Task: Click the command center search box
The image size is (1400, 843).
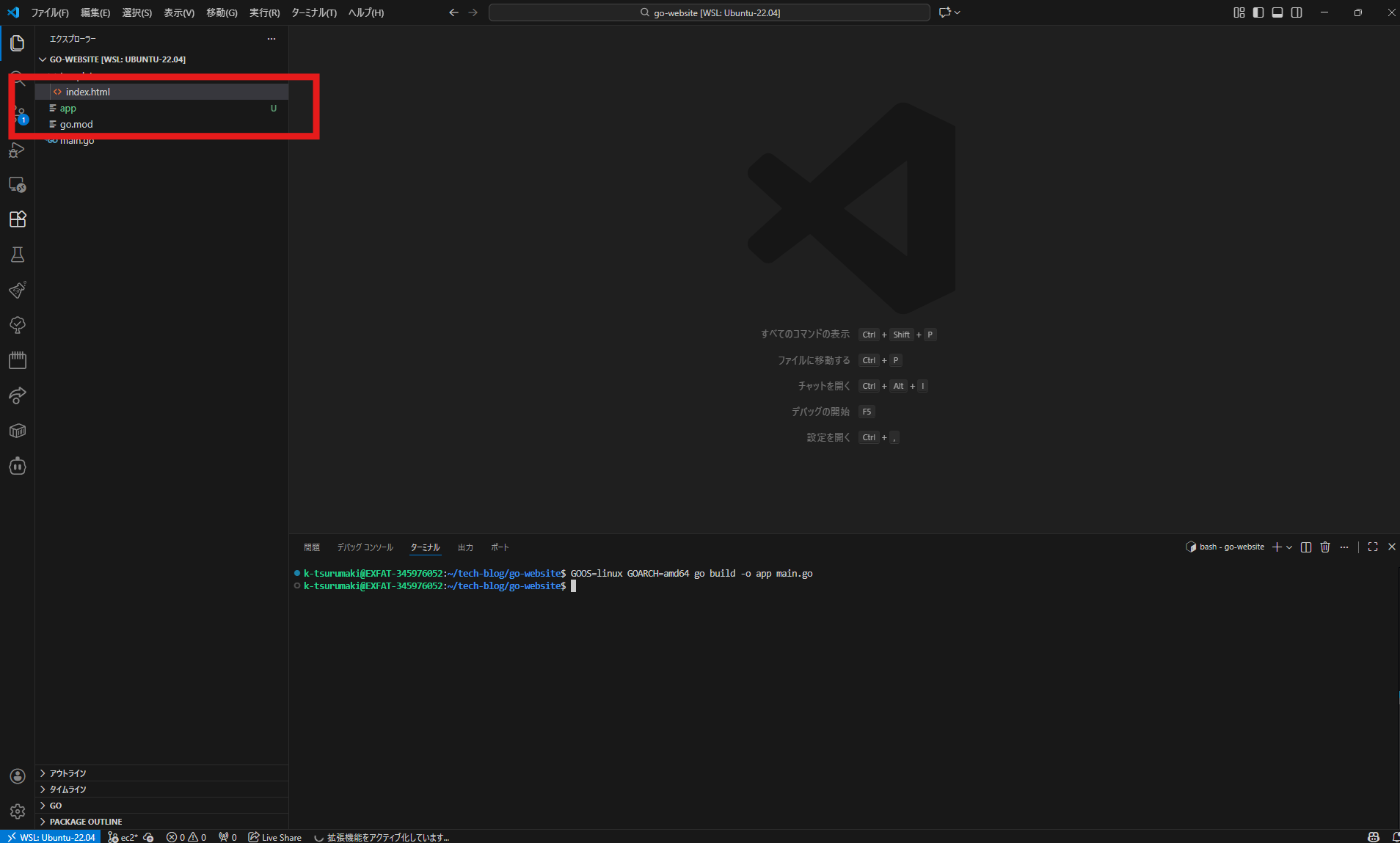Action: (710, 12)
